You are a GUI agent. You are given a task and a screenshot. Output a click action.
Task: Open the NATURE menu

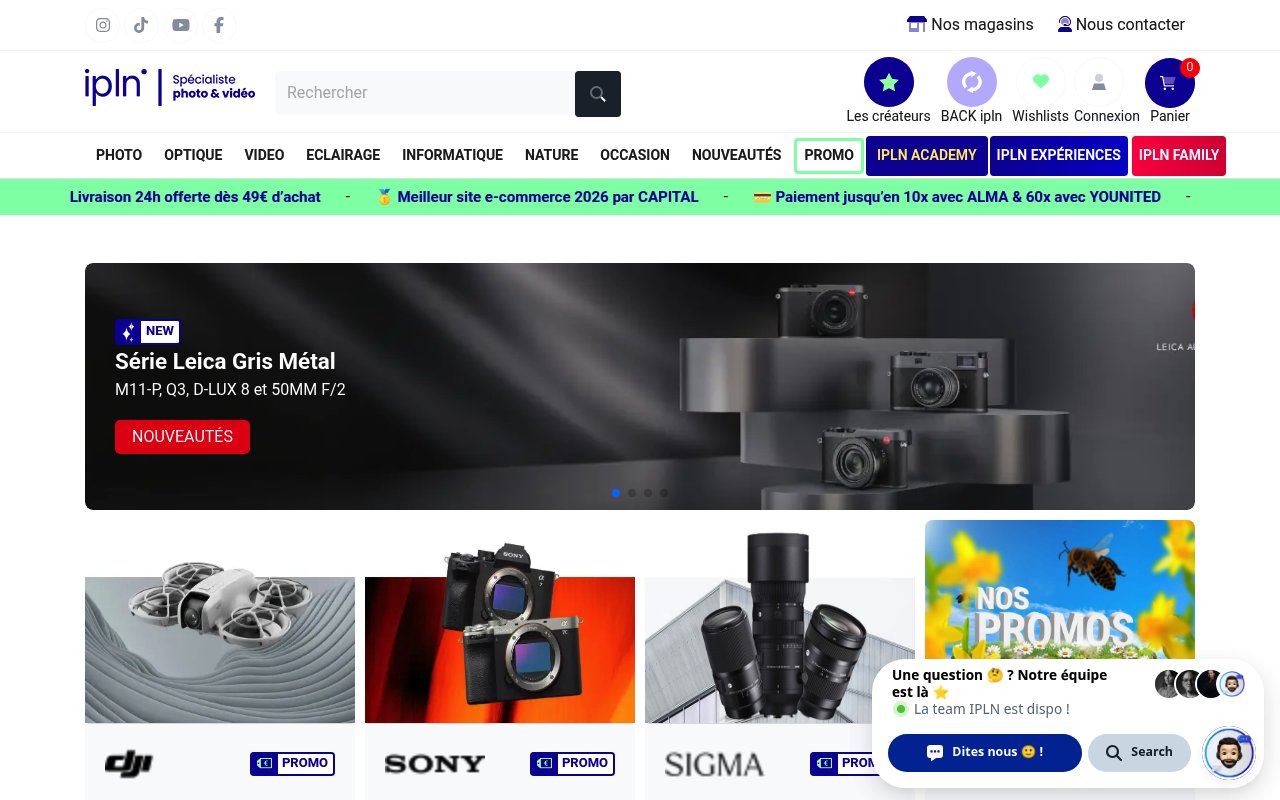point(552,155)
